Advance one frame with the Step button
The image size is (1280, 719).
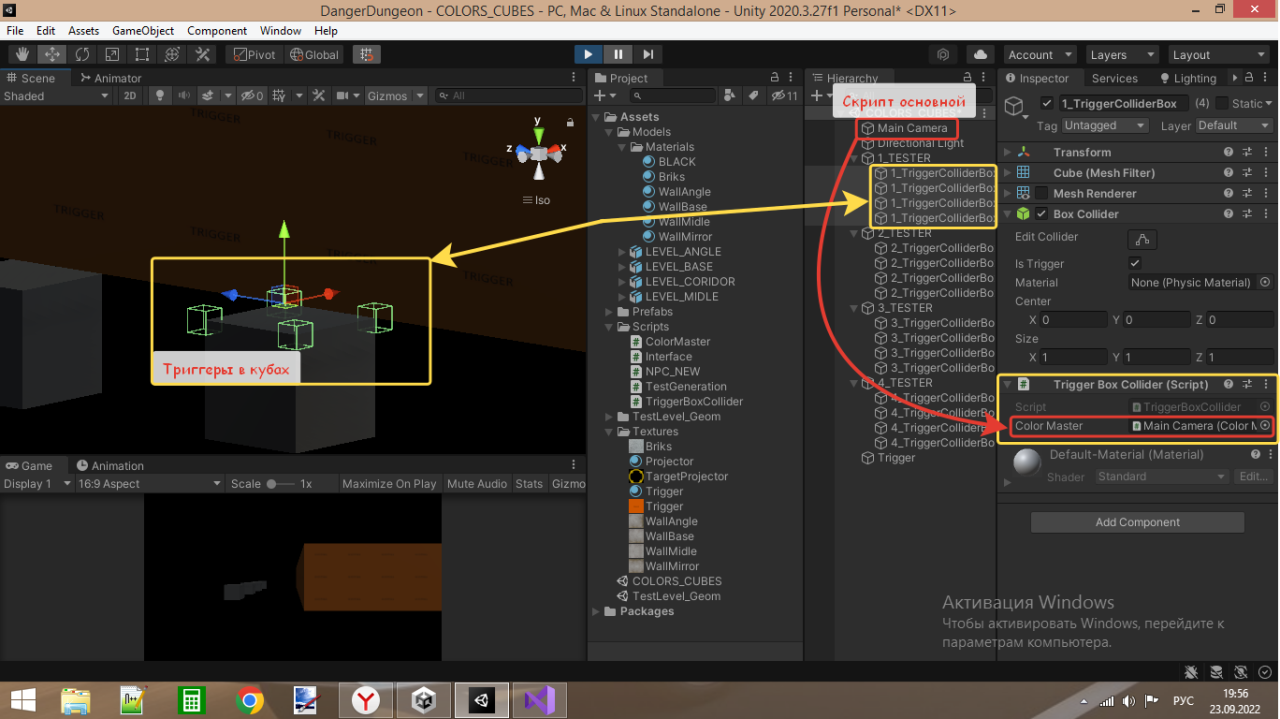point(648,55)
